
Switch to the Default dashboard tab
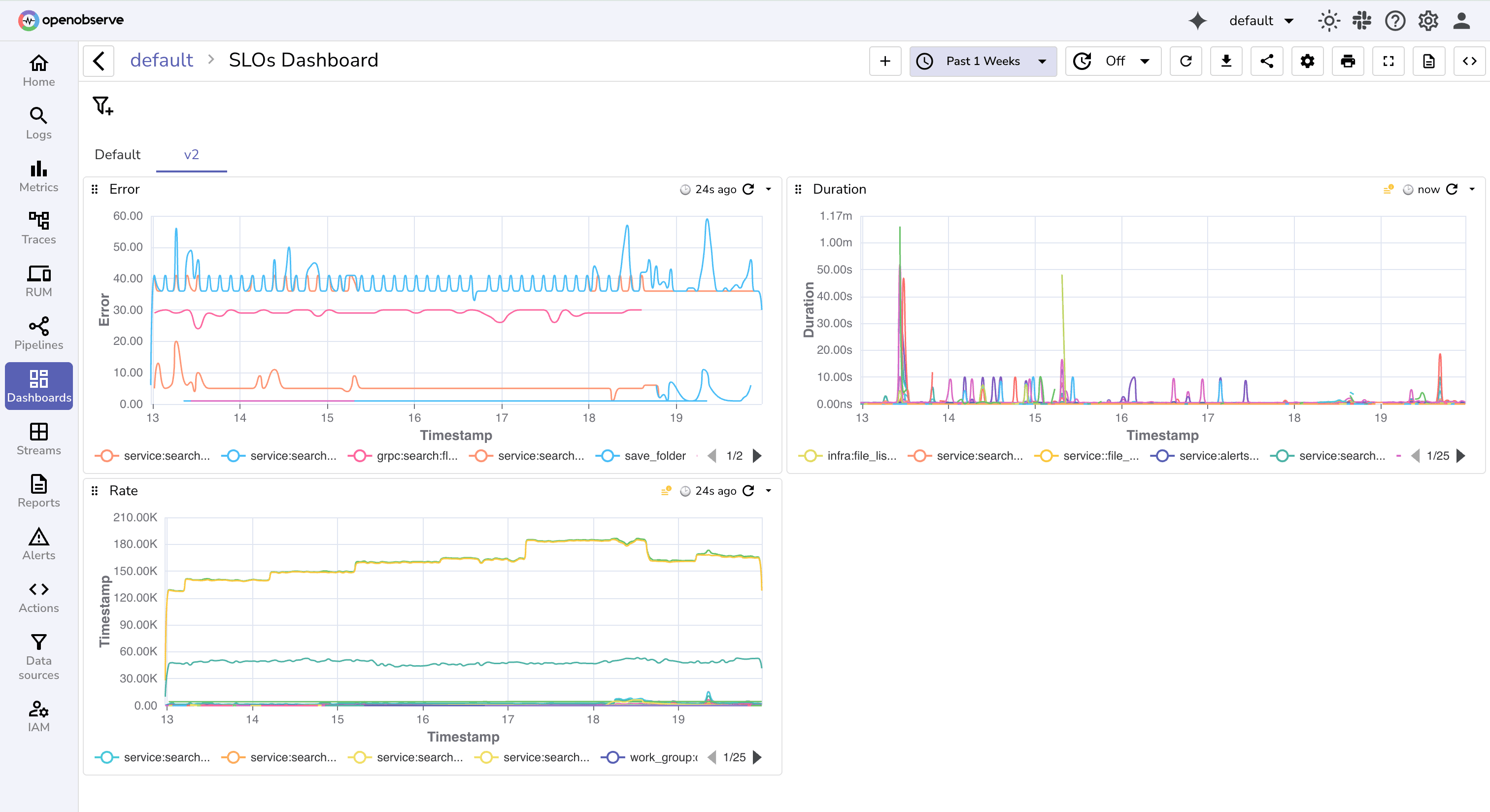(x=117, y=154)
